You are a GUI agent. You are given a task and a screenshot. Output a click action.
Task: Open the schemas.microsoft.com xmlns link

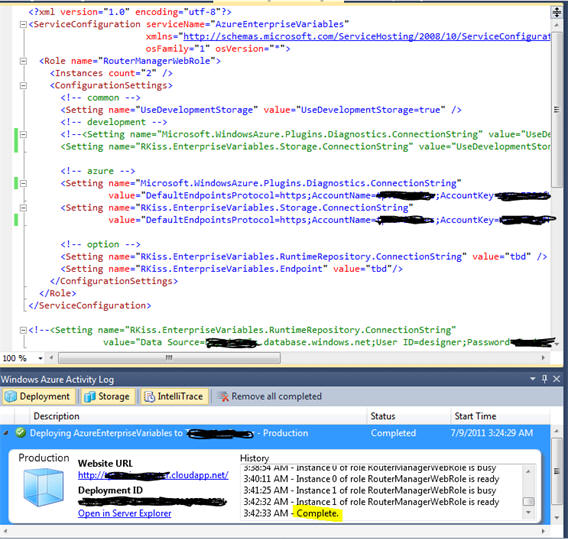(x=367, y=37)
